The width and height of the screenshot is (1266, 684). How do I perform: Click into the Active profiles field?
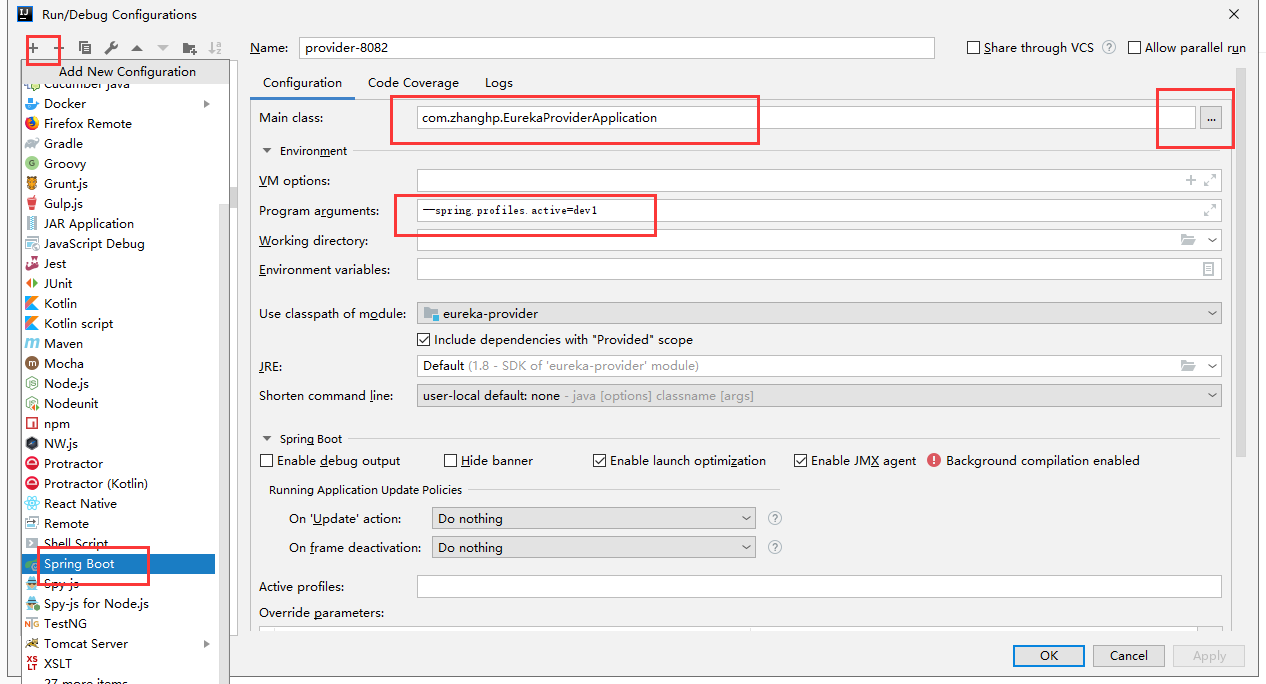point(819,586)
